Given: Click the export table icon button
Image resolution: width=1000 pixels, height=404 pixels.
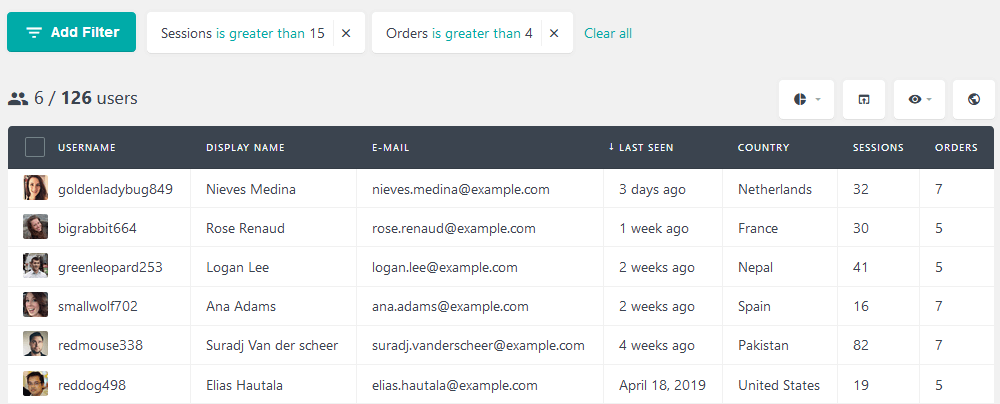Looking at the screenshot, I should [864, 99].
